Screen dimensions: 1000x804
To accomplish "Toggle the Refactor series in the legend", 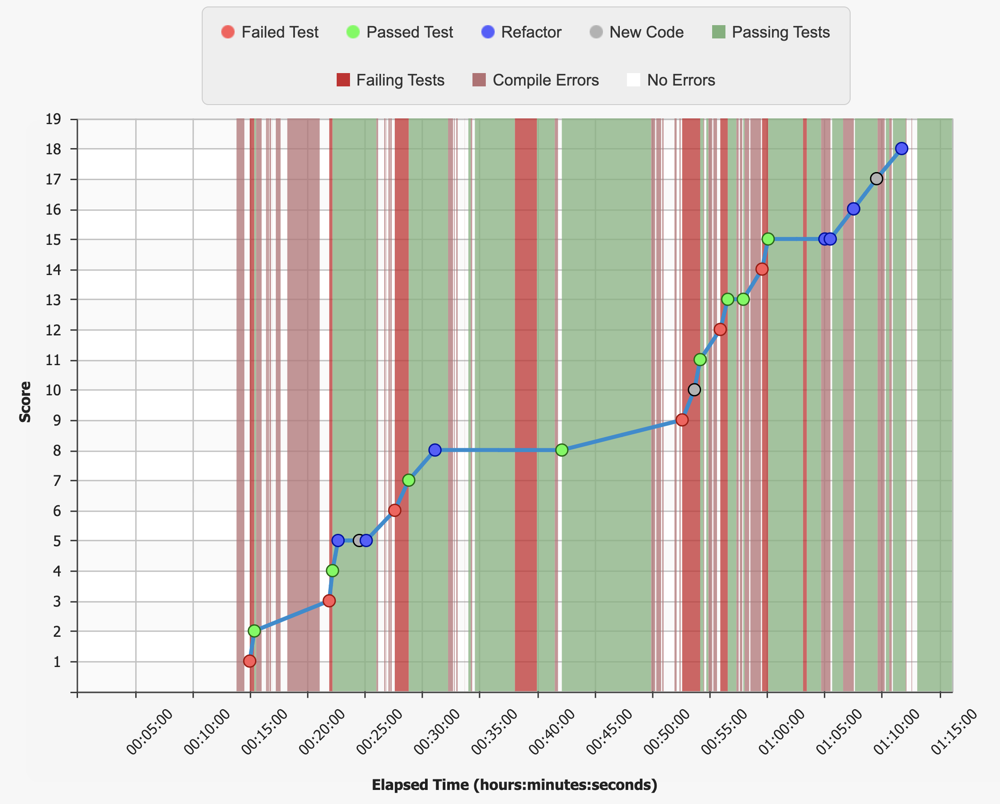I will [x=521, y=32].
